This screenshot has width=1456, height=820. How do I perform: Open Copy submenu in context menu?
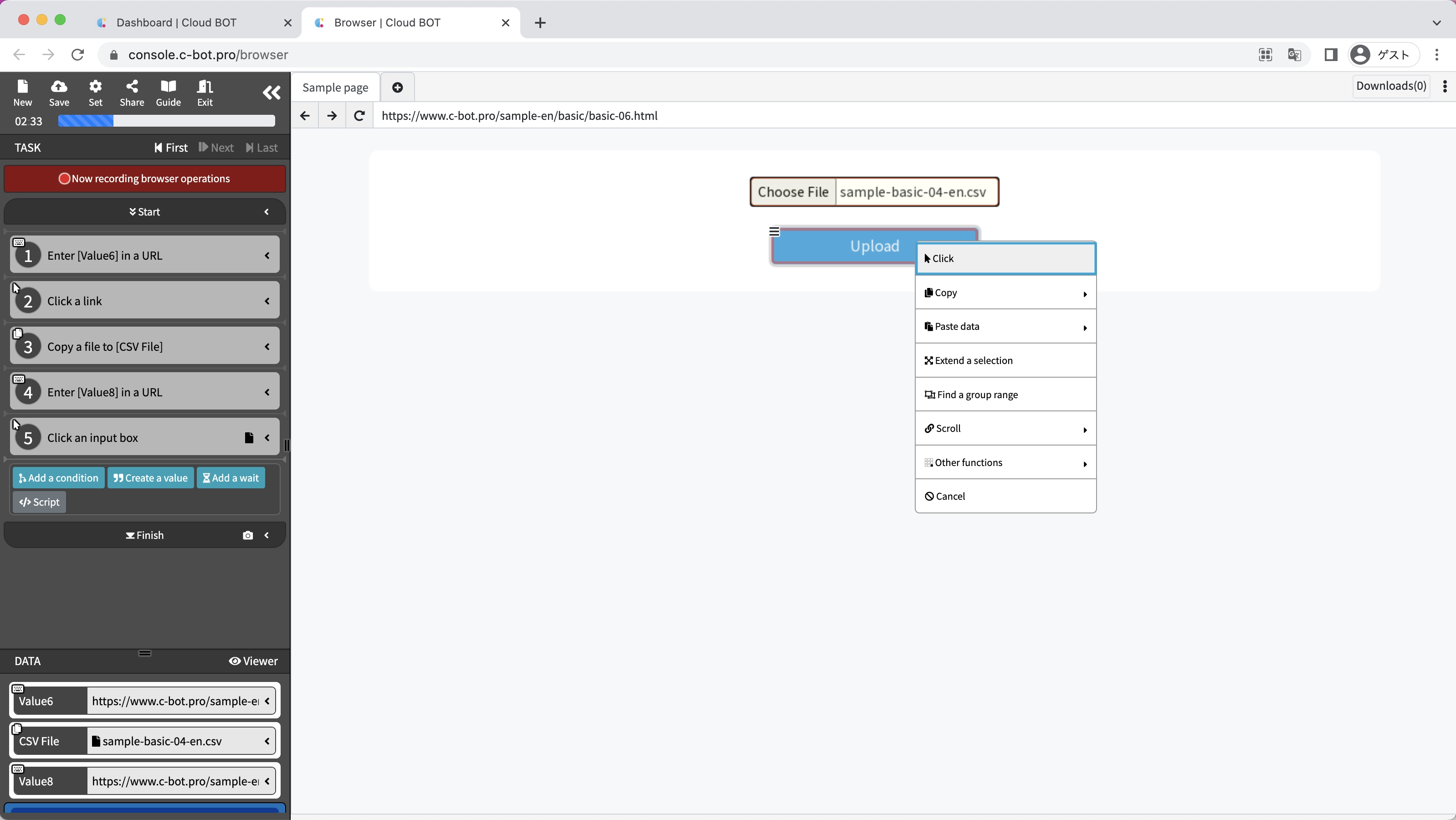[1005, 293]
